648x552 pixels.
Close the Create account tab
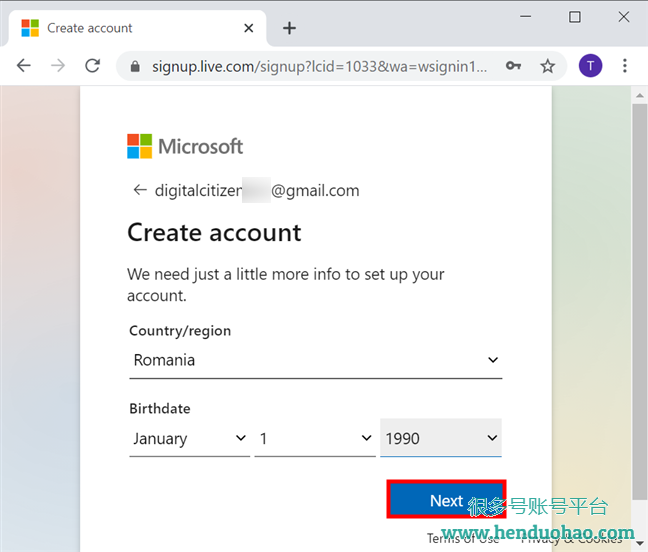[x=250, y=28]
